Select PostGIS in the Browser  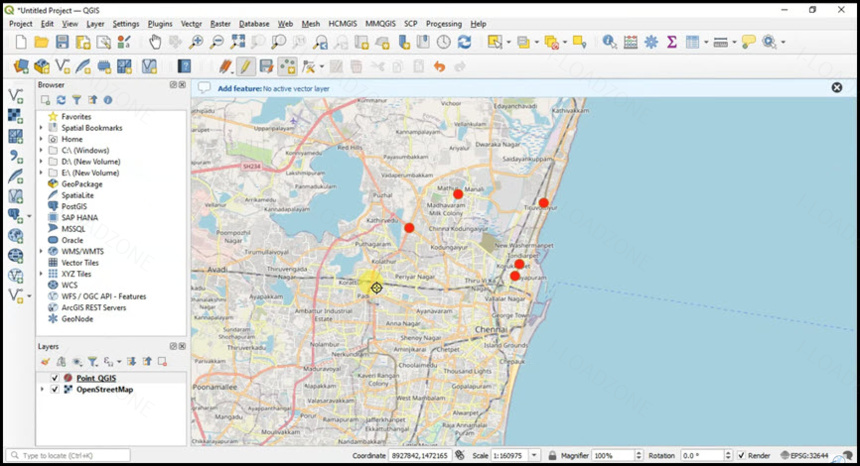coord(74,207)
